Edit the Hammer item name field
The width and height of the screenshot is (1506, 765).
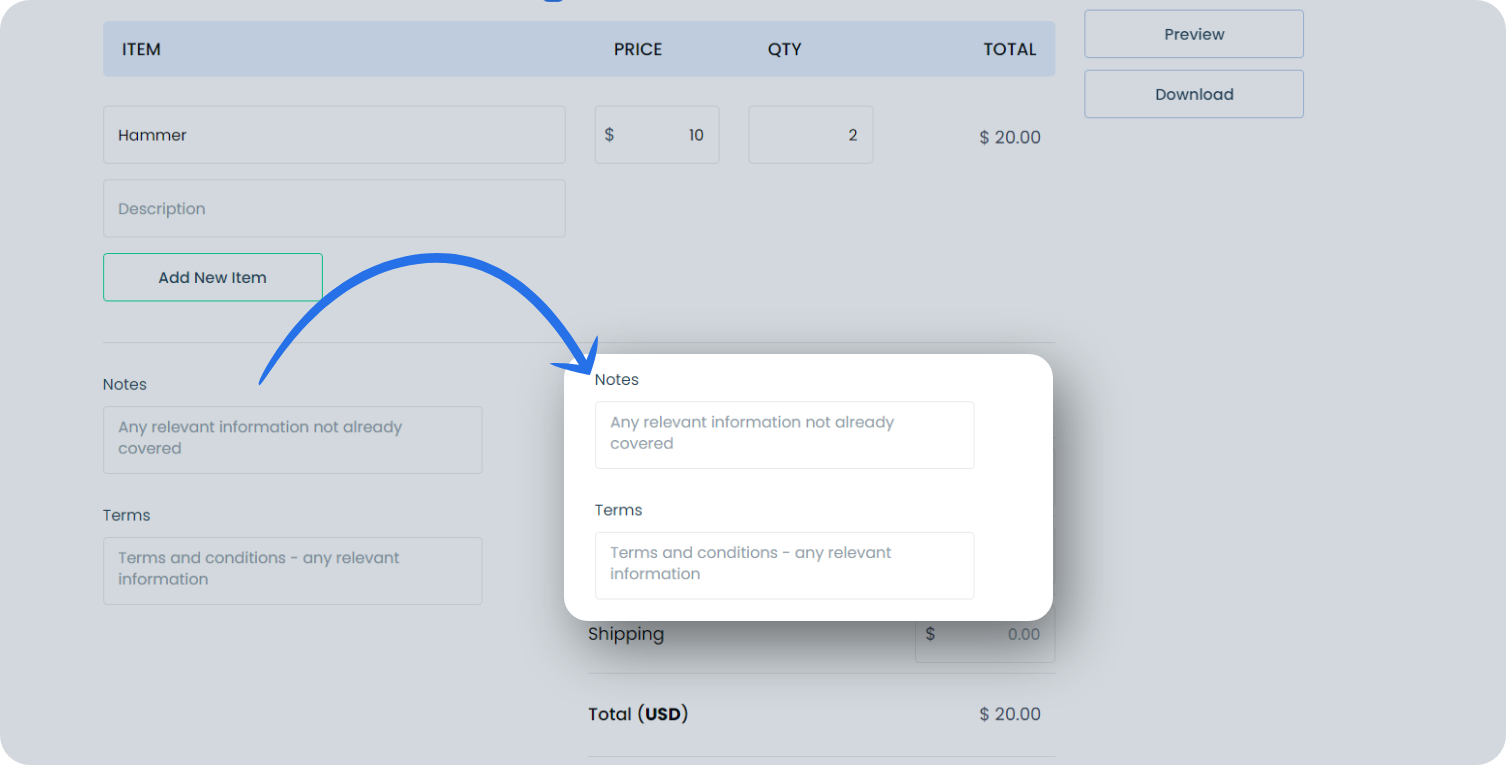pyautogui.click(x=334, y=135)
